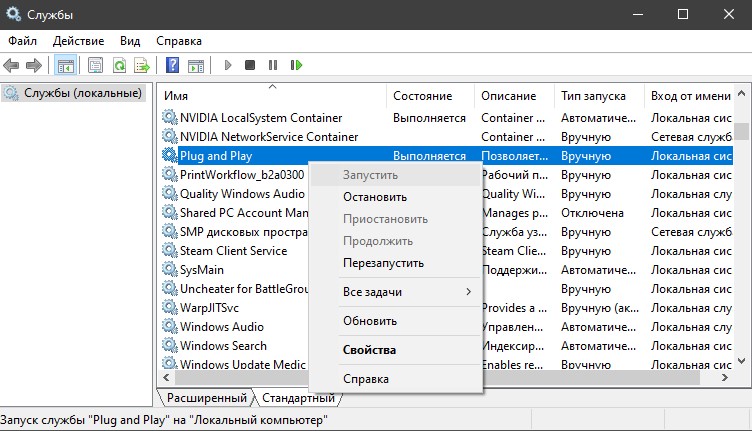Click the Services app icon in title bar
Screen dimensions: 752x431
13,14
